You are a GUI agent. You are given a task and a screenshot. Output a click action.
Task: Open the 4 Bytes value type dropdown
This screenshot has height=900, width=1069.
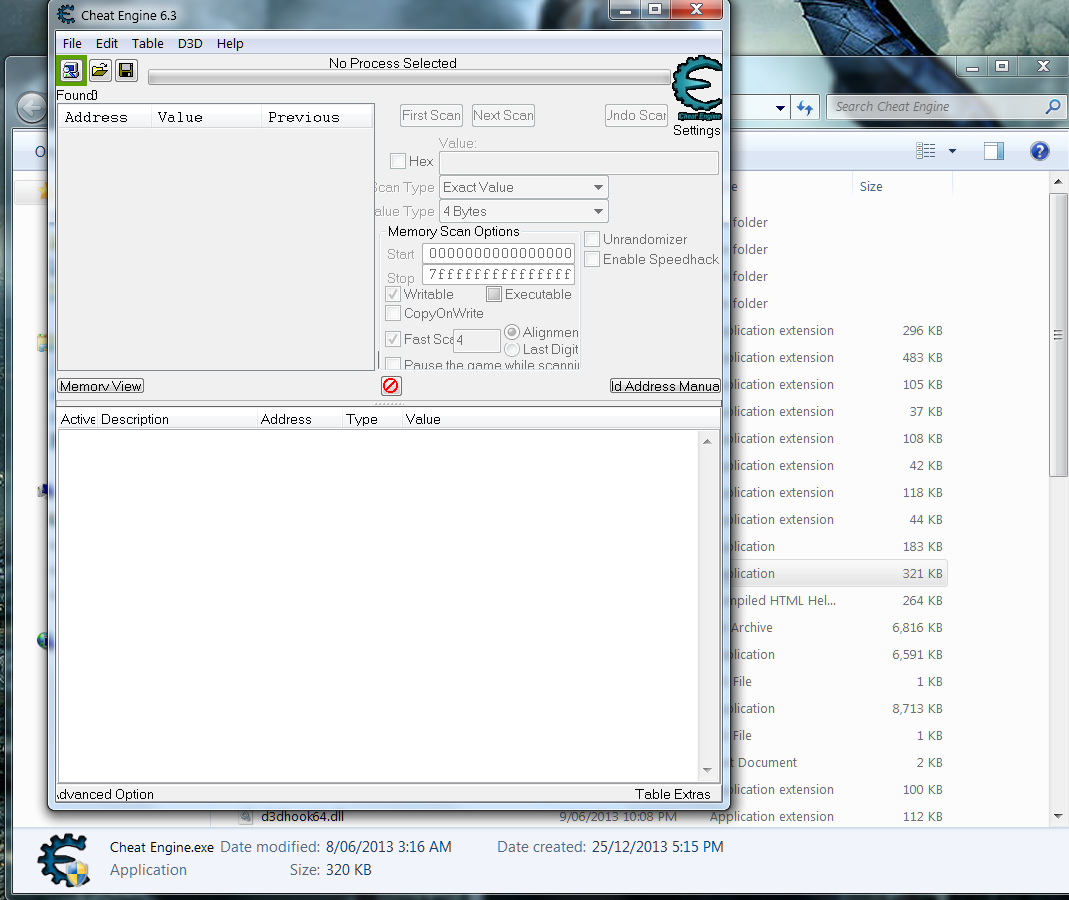point(598,211)
